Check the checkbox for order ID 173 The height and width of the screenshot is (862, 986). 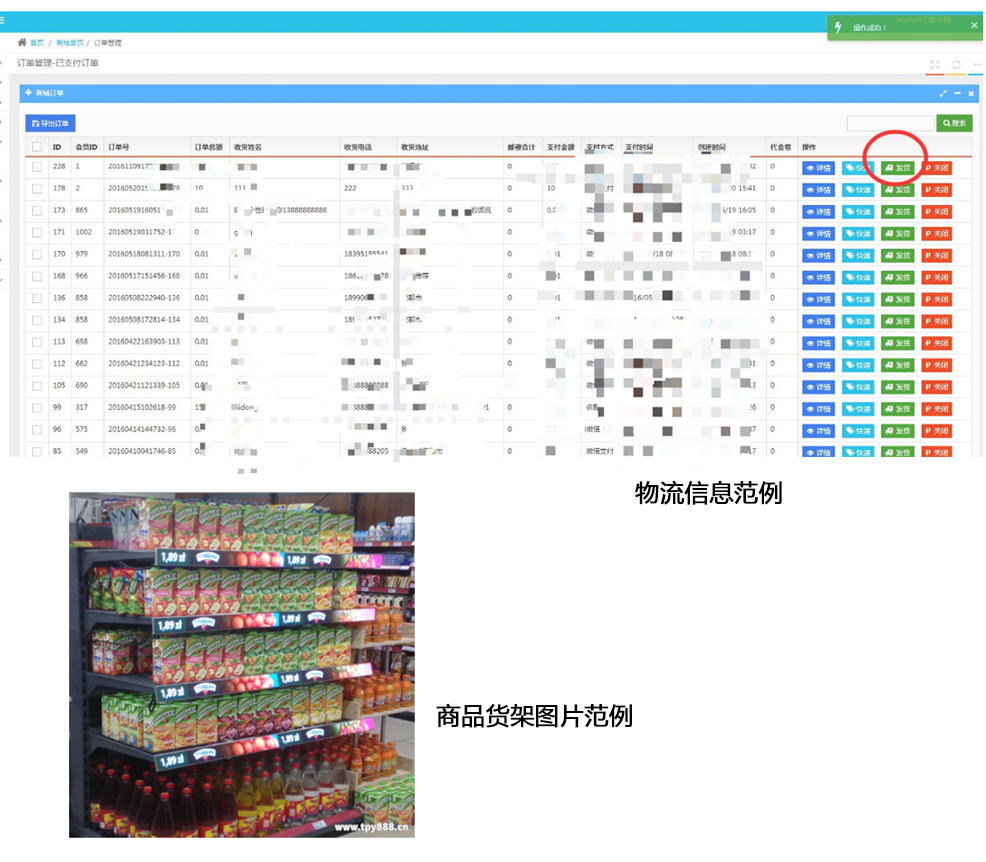37,211
